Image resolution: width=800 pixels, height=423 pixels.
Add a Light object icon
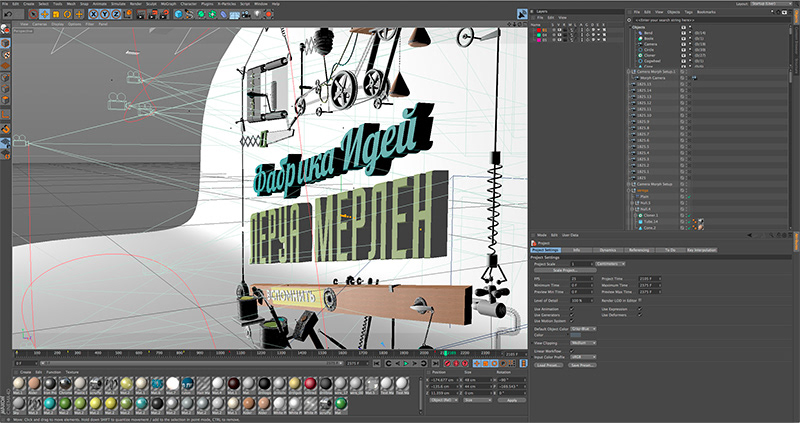pyautogui.click(x=258, y=14)
